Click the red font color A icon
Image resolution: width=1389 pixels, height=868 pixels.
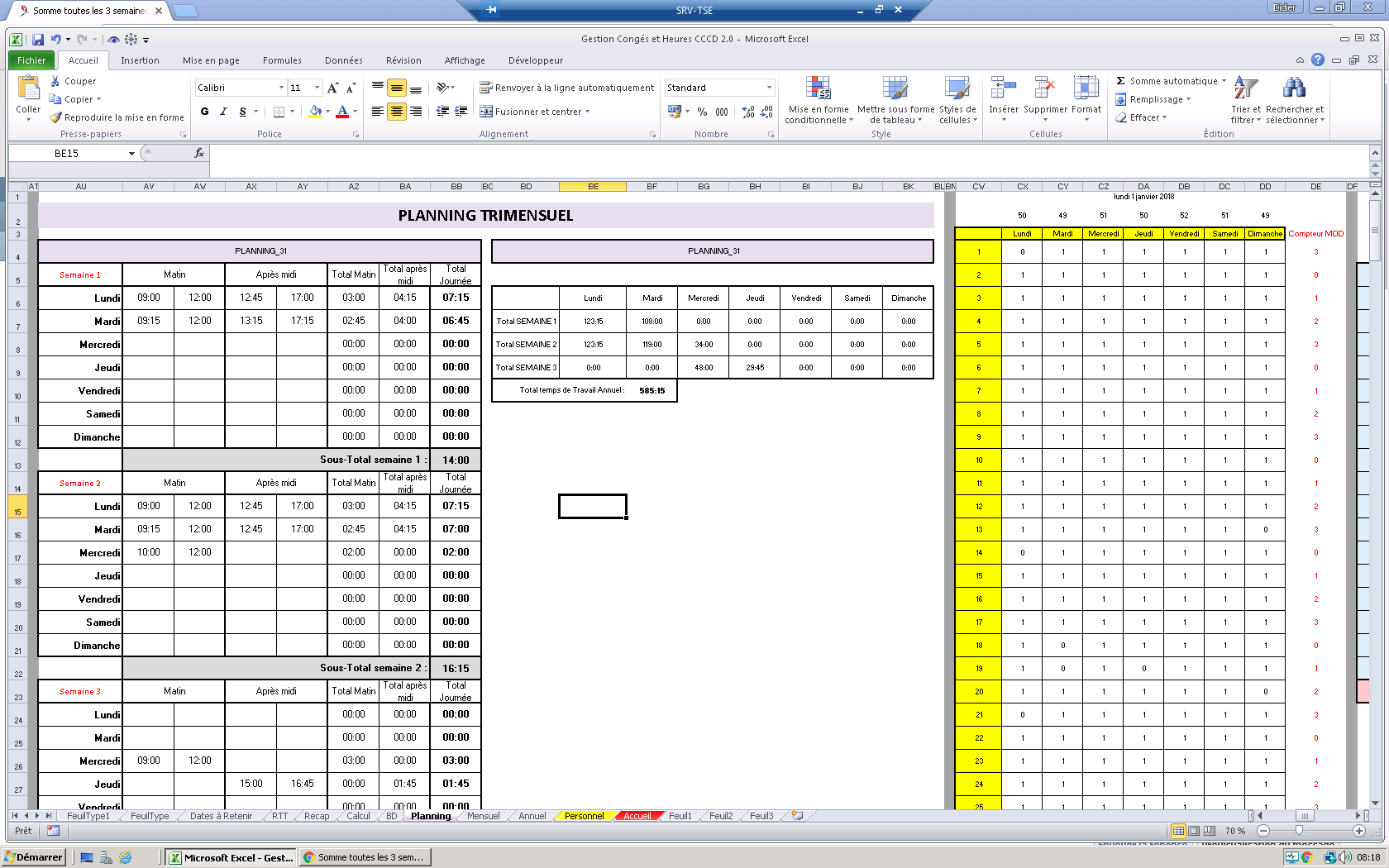(x=342, y=112)
